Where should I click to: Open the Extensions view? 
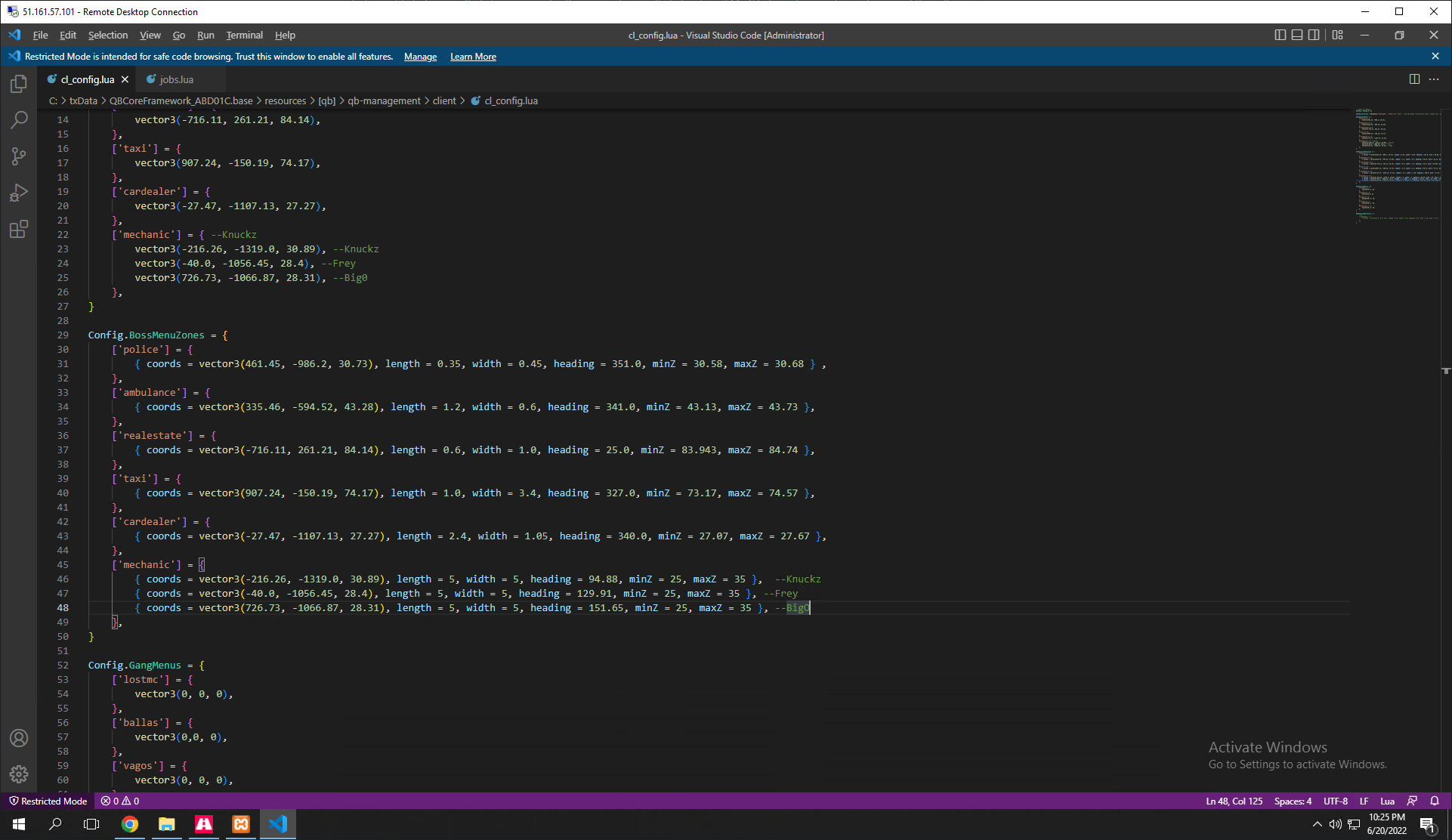18,229
